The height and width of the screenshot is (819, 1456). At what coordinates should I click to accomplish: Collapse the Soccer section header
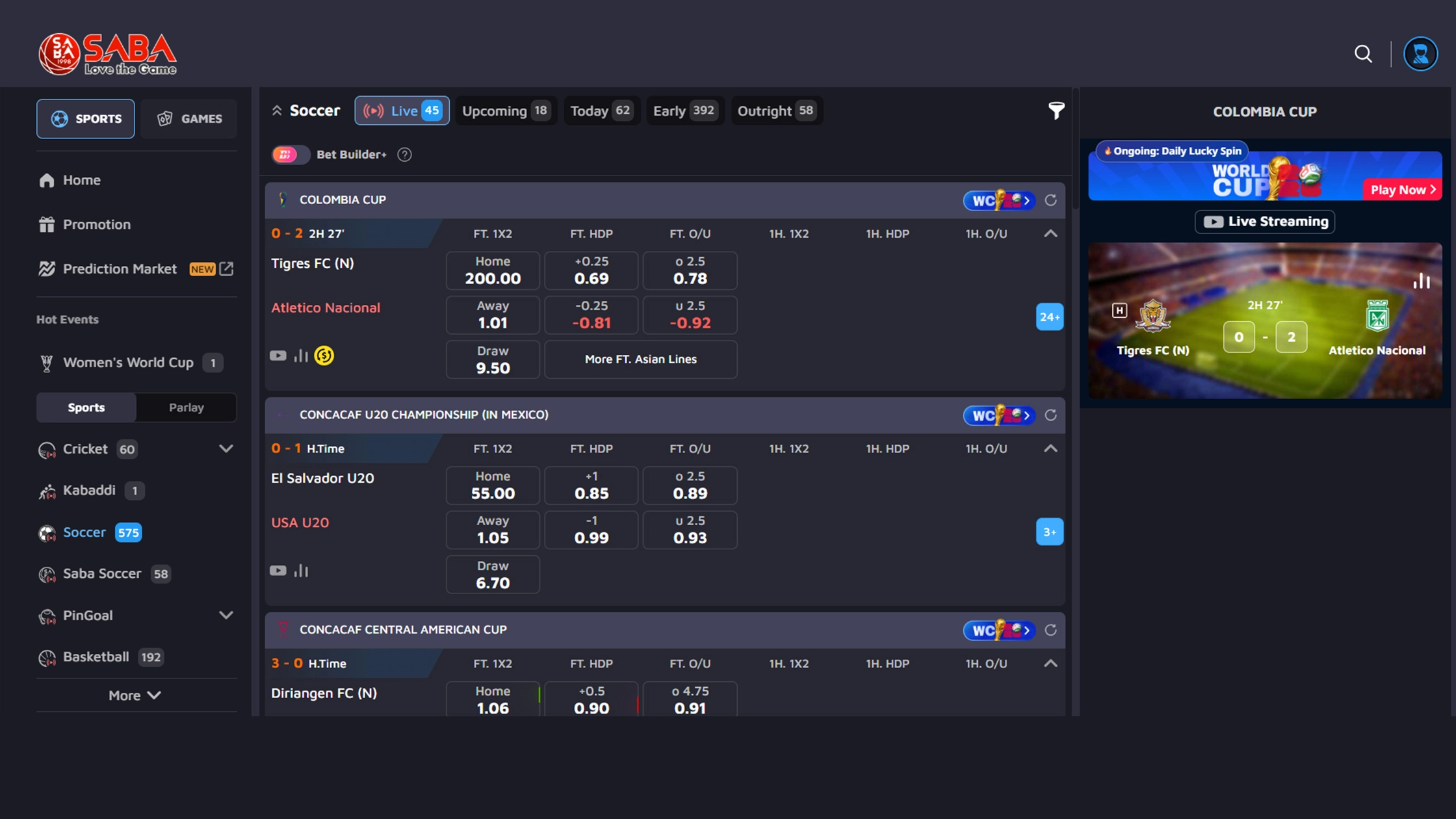[277, 110]
